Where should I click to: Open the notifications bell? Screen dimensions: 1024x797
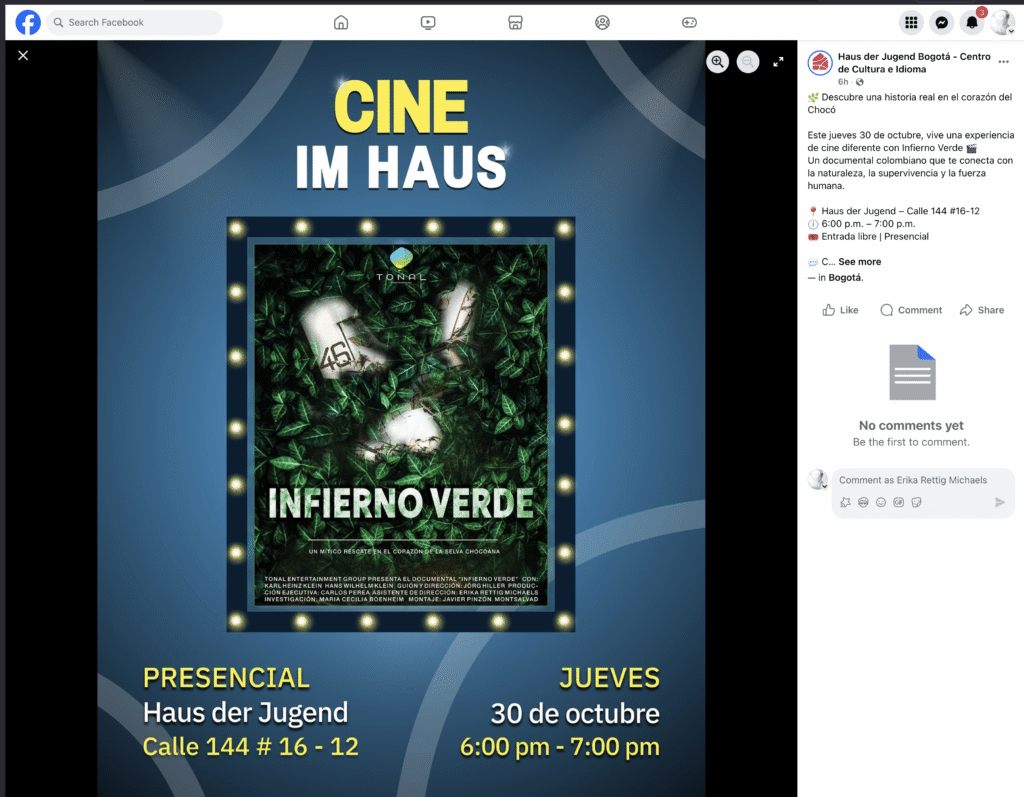tap(972, 22)
